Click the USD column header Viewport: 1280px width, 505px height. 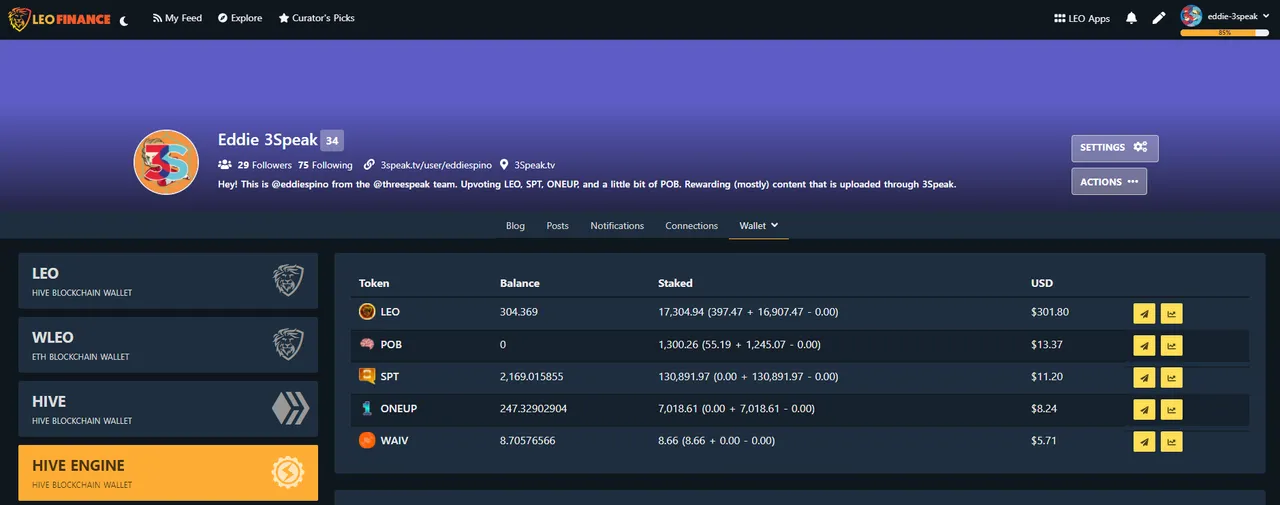pyautogui.click(x=1042, y=283)
